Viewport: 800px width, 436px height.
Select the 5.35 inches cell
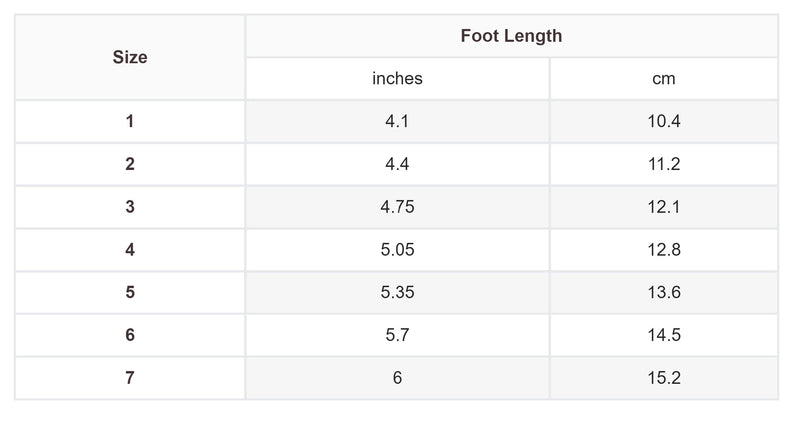(397, 293)
